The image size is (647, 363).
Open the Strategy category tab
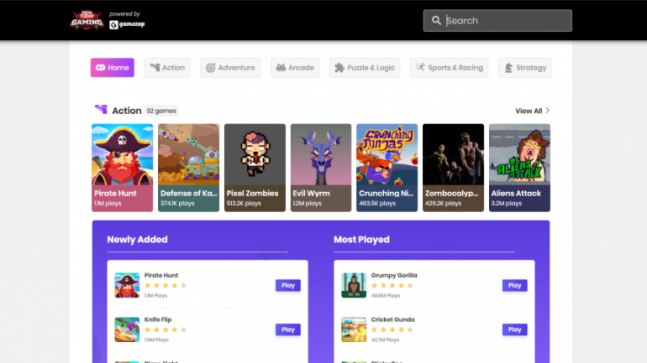525,68
